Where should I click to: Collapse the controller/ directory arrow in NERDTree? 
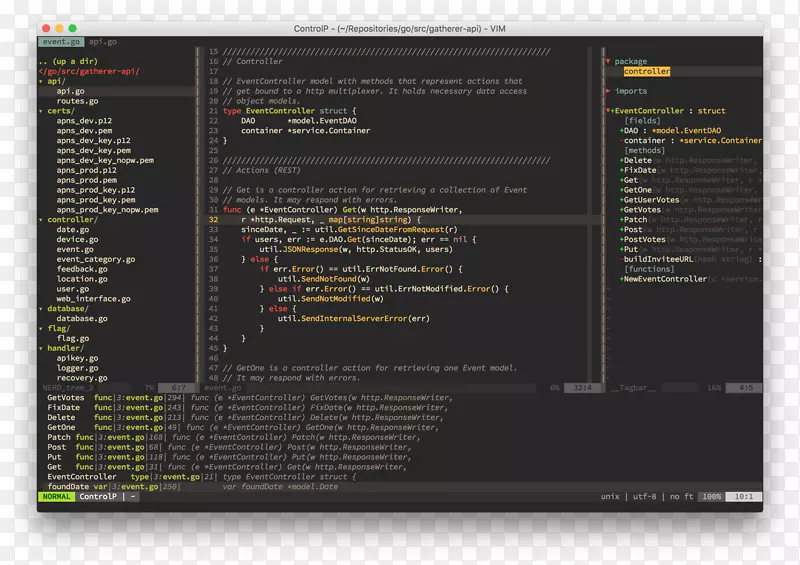[42, 219]
